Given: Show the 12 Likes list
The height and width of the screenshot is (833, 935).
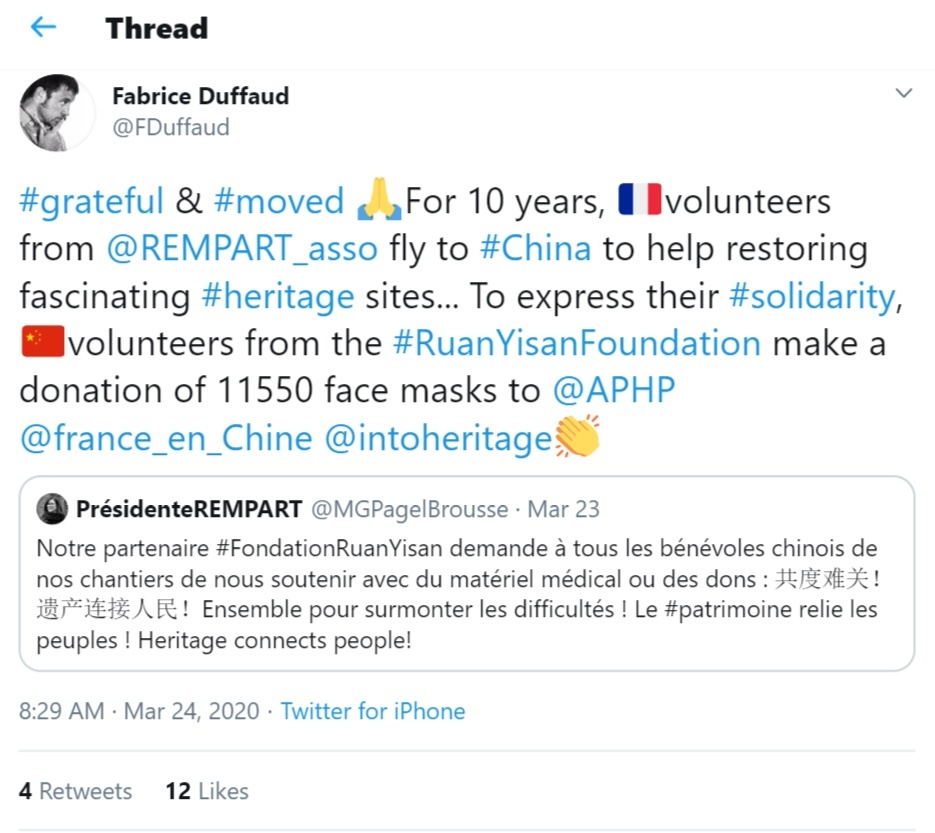Looking at the screenshot, I should pos(207,791).
